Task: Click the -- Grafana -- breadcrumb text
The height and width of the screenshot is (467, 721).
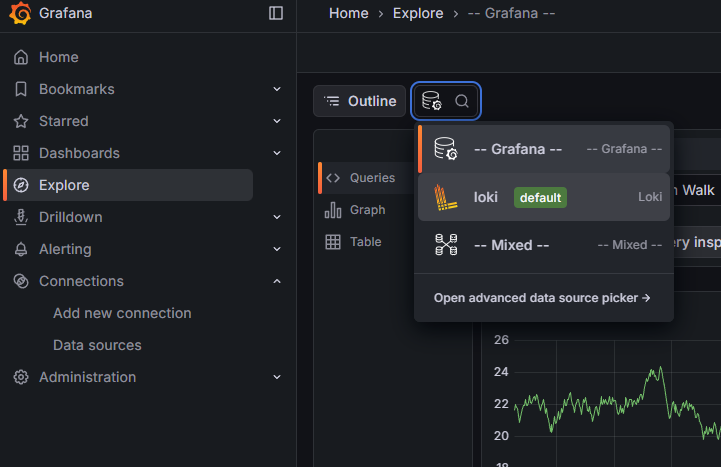Action: [511, 13]
